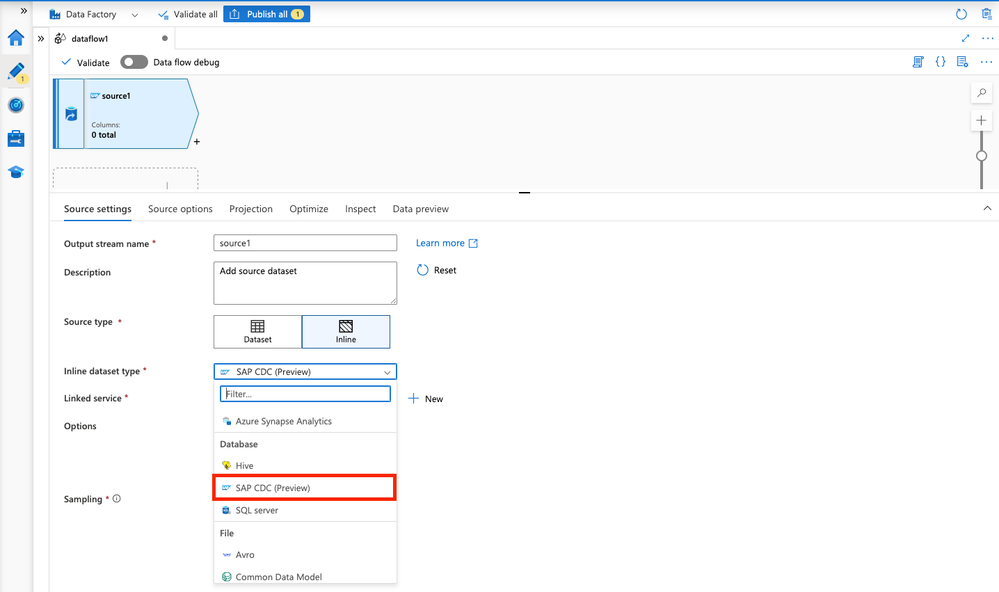Open the Learning center graduation cap icon
The height and width of the screenshot is (592, 999).
[x=16, y=172]
